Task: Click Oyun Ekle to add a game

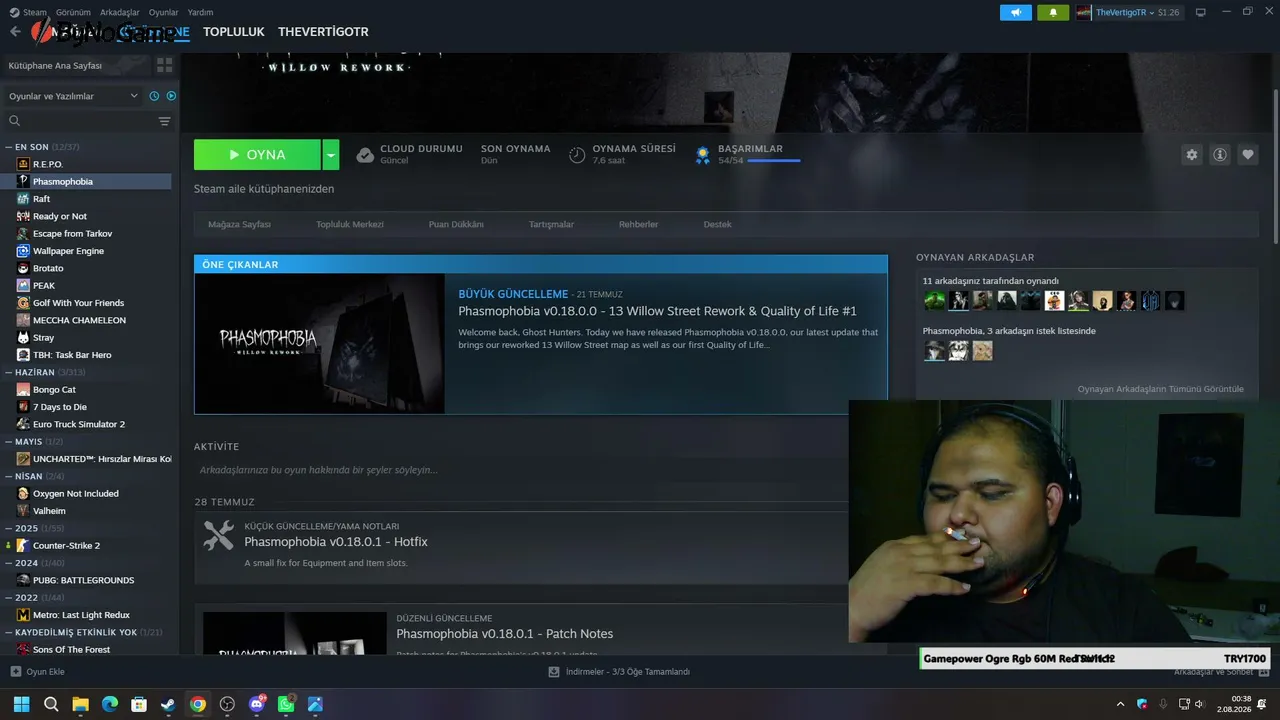Action: pyautogui.click(x=45, y=672)
